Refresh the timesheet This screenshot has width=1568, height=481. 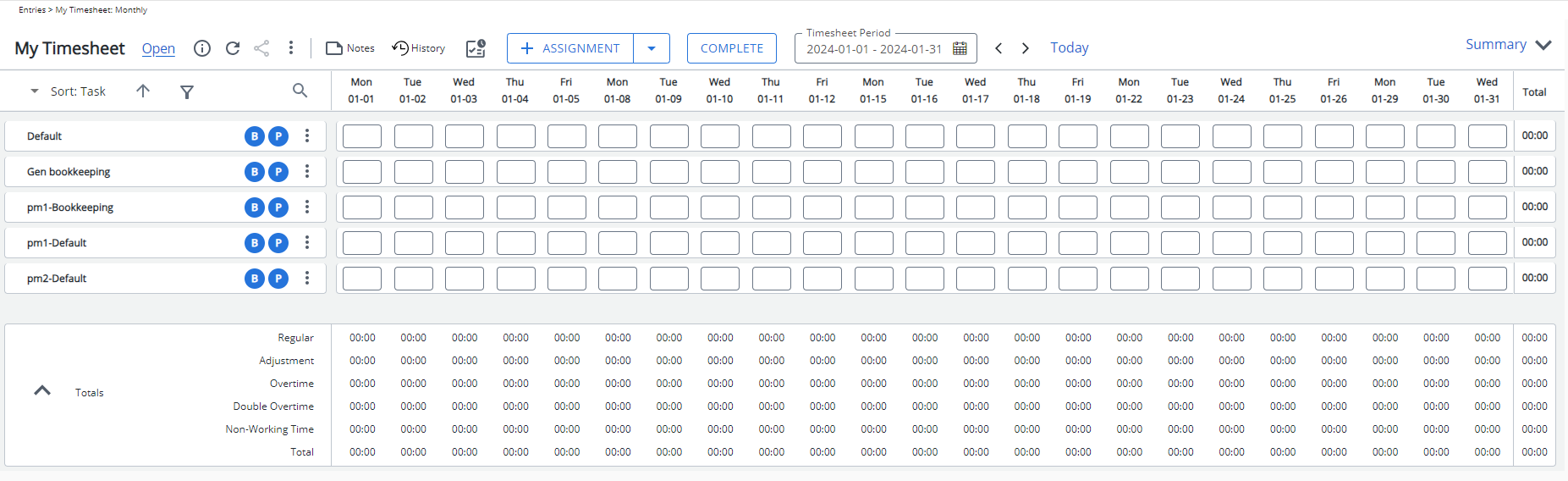click(x=233, y=48)
